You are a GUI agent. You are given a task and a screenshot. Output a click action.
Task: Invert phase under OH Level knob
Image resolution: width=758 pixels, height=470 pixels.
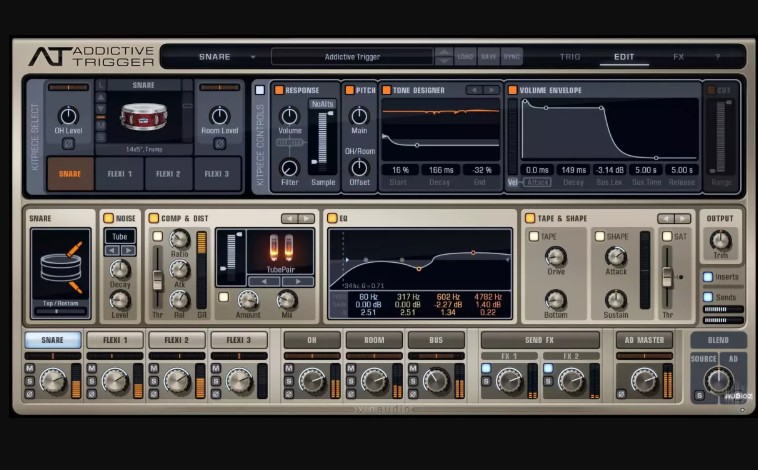click(x=68, y=143)
